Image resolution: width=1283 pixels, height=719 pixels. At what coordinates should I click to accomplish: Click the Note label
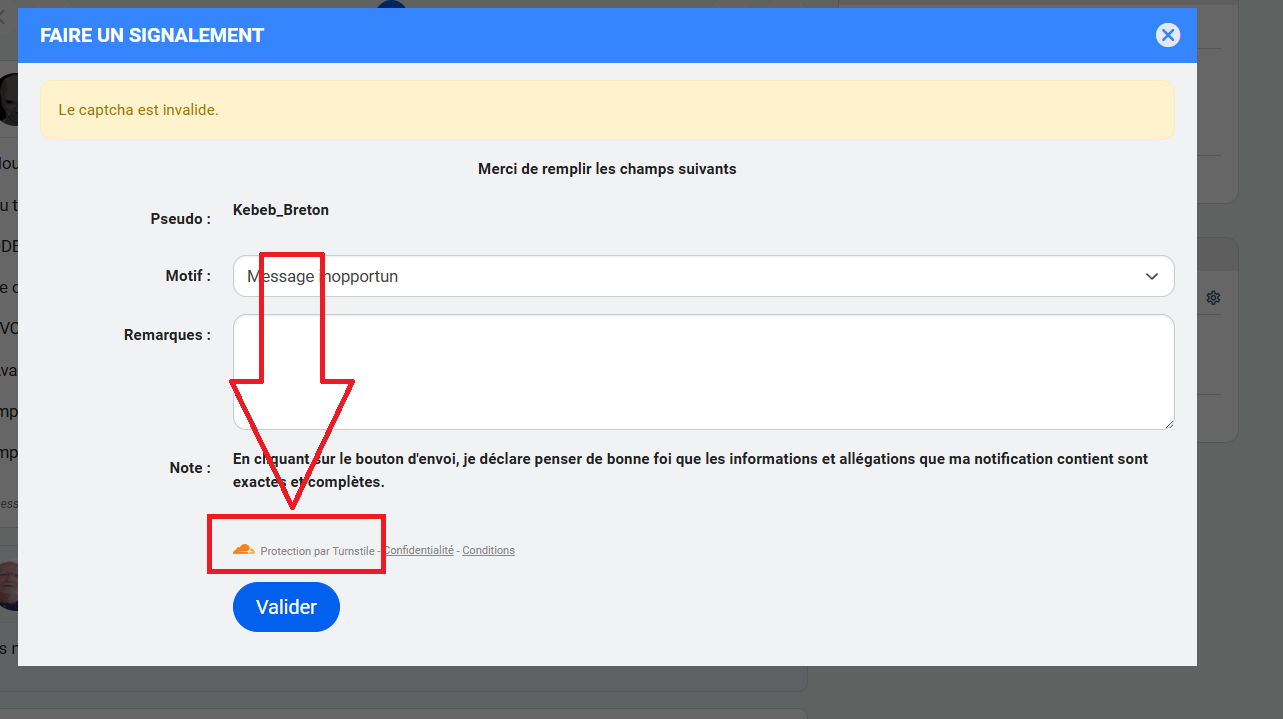click(x=190, y=467)
